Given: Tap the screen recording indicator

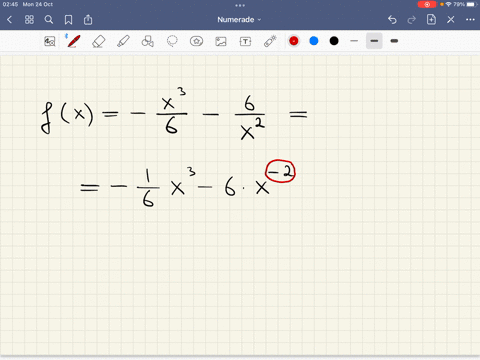Looking at the screenshot, I should (427, 4).
